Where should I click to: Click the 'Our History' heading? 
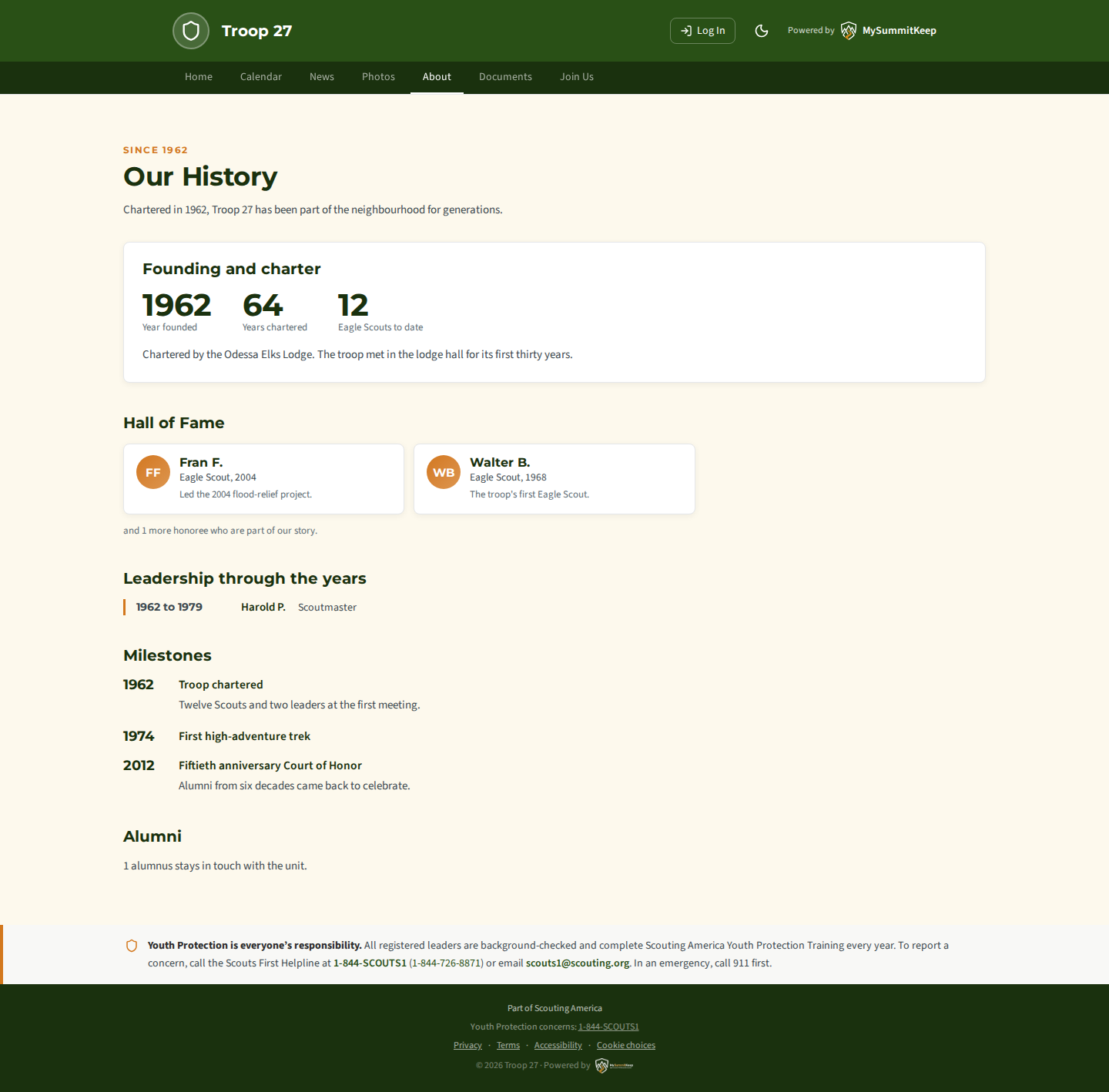coord(200,176)
